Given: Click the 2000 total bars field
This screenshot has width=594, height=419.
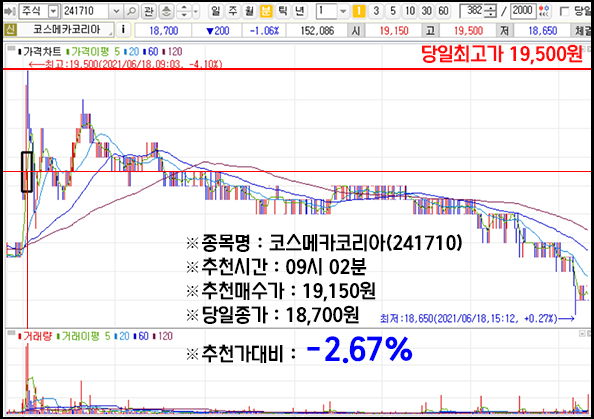Looking at the screenshot, I should [x=523, y=11].
